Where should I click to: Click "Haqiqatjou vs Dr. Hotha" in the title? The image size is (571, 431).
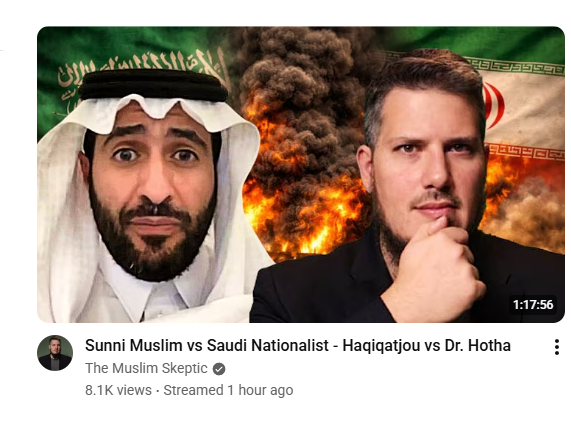point(426,345)
